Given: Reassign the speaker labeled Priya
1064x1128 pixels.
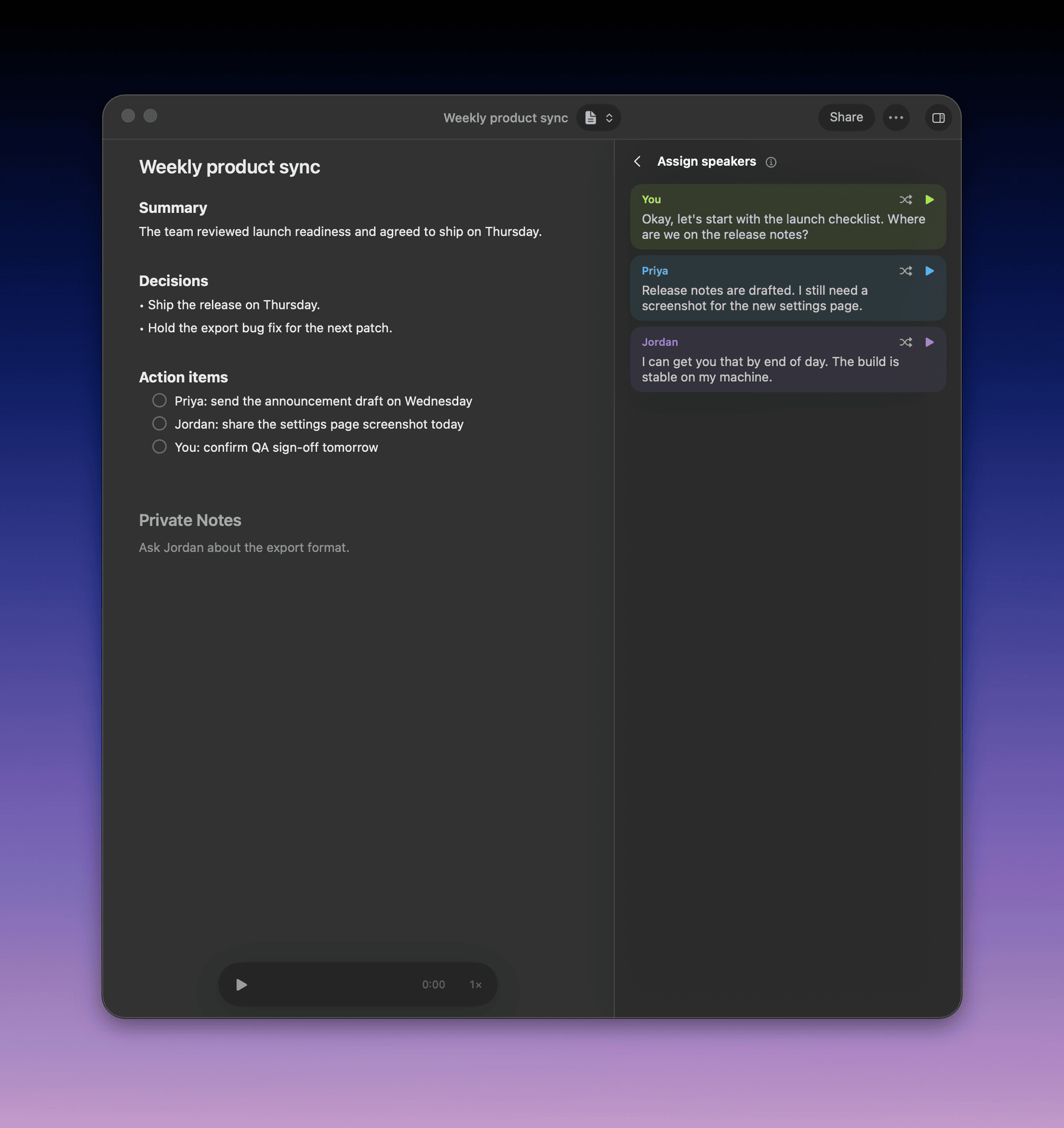Looking at the screenshot, I should pos(906,271).
